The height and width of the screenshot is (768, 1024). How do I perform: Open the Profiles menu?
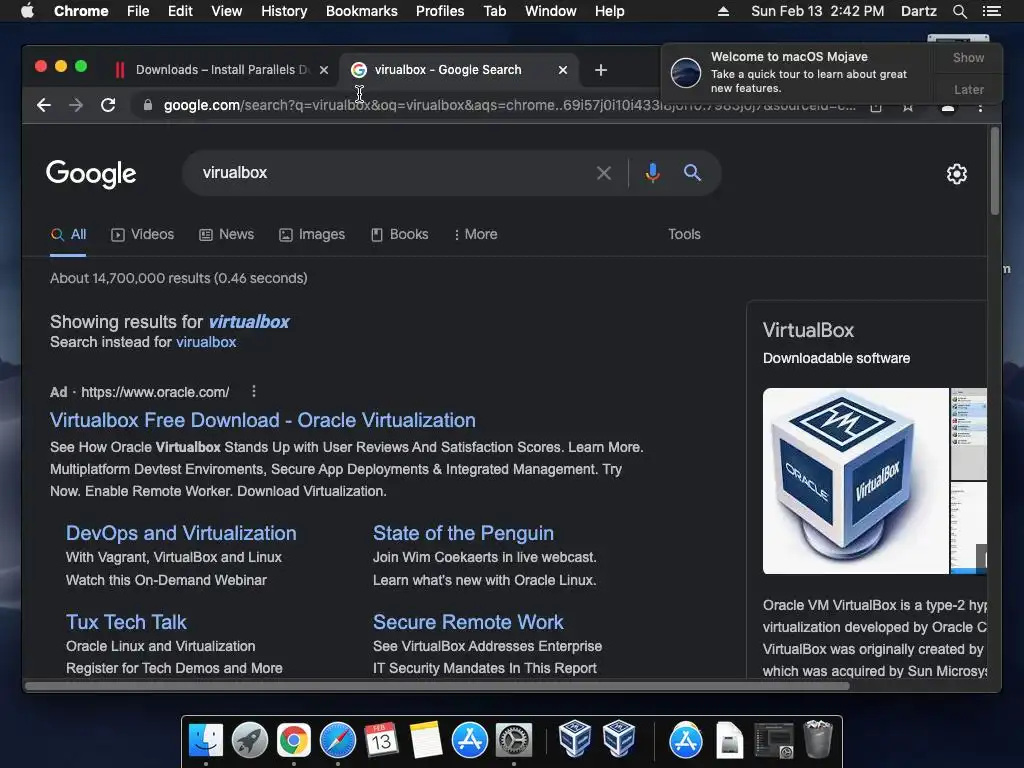tap(440, 11)
